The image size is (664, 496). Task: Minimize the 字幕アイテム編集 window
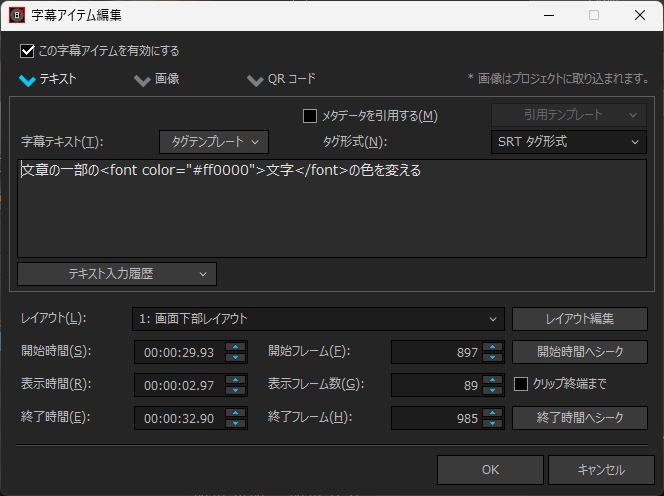coord(549,15)
